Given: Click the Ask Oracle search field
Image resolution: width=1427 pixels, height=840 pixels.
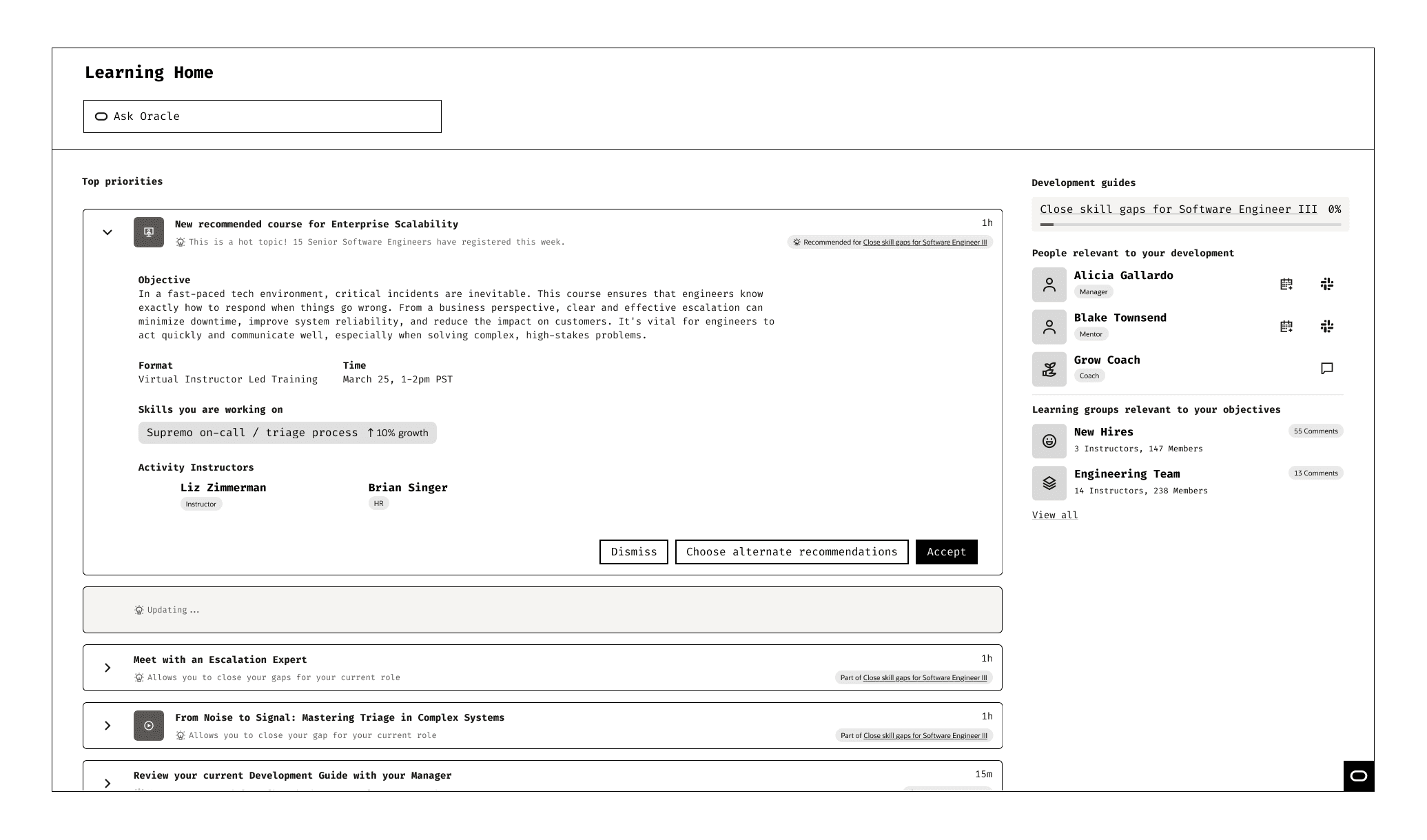Looking at the screenshot, I should tap(262, 116).
